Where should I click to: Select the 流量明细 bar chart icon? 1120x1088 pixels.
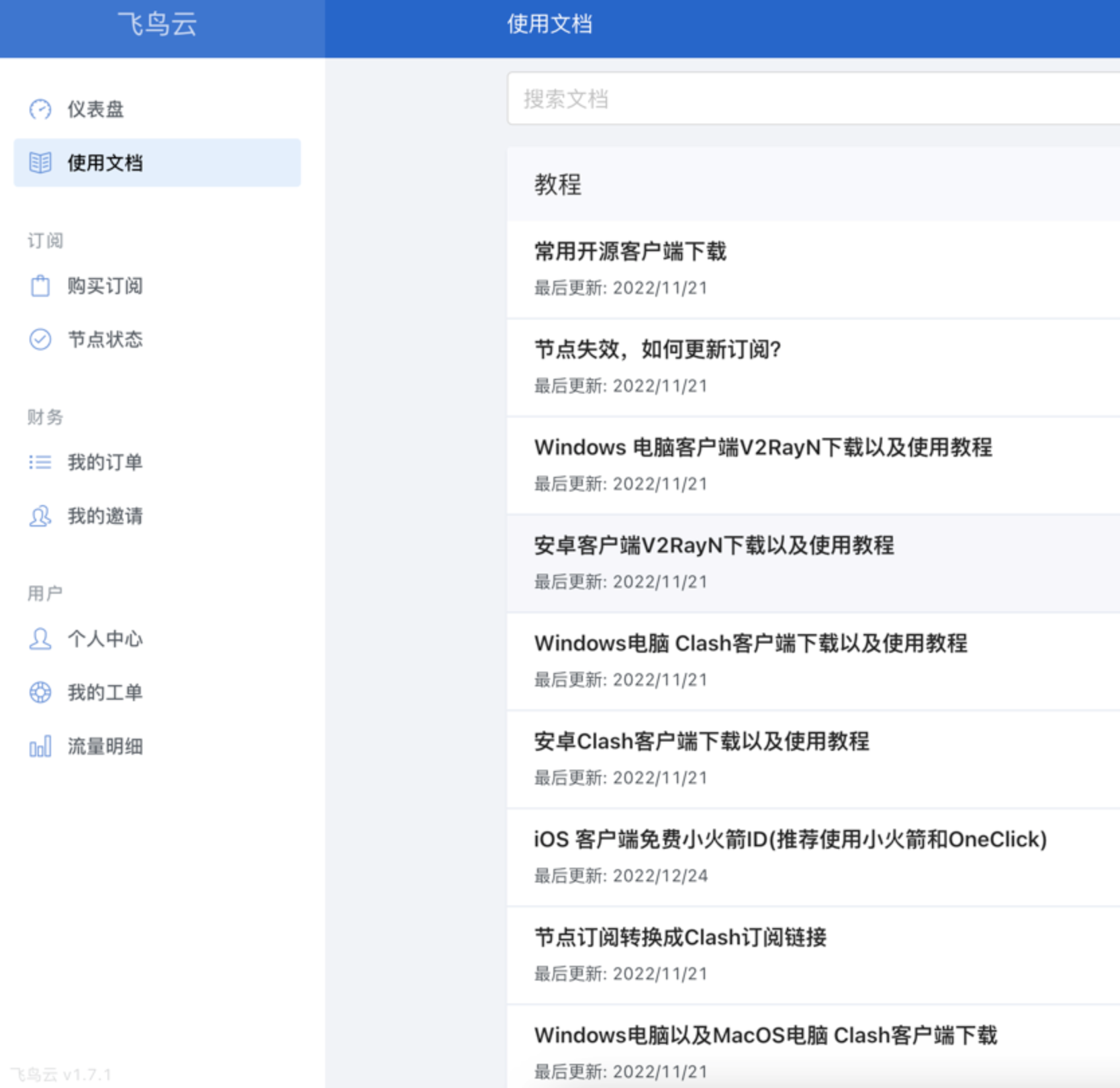click(x=40, y=745)
